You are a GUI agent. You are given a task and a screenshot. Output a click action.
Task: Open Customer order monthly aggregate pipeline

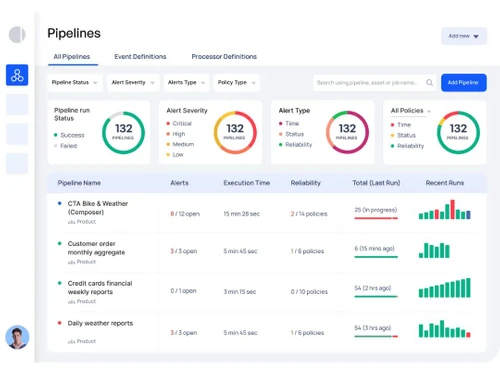[x=96, y=248]
